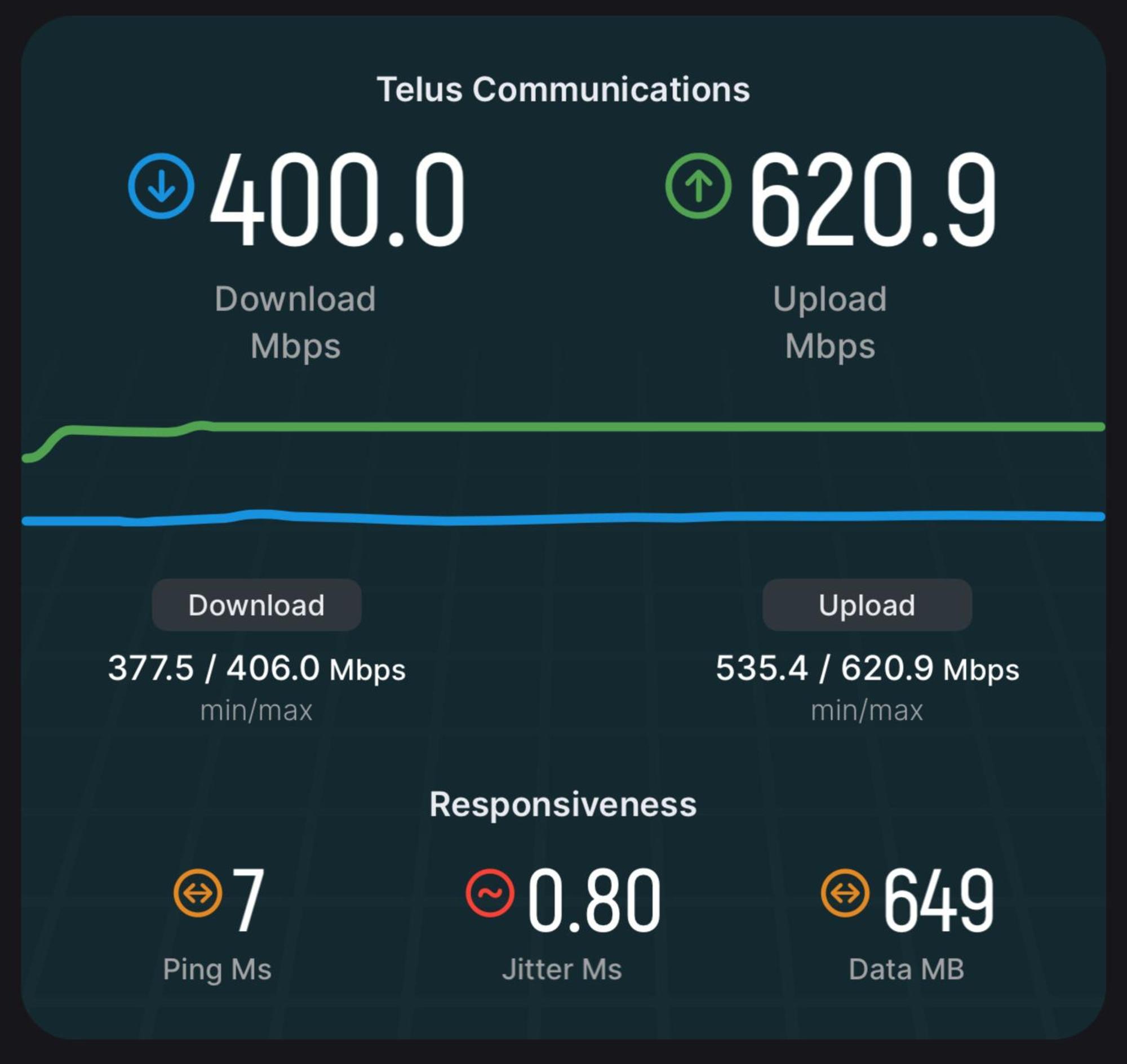This screenshot has height=1064, width=1127.
Task: Click the orange ping icon
Action: click(x=197, y=893)
